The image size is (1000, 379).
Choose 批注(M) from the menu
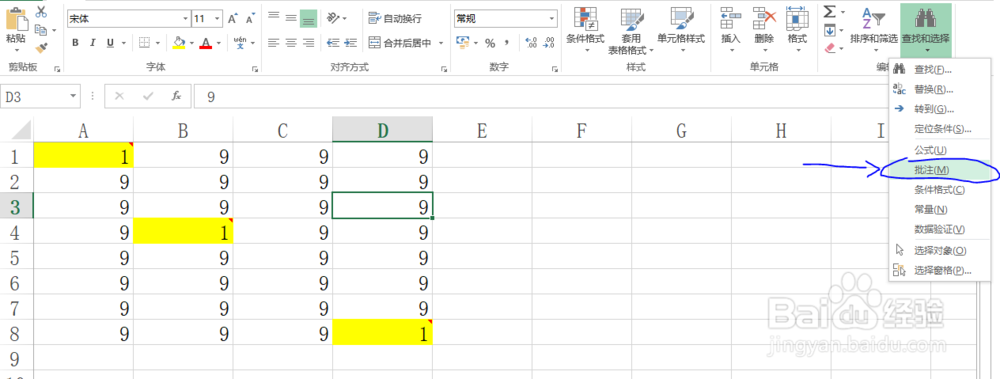(x=939, y=170)
